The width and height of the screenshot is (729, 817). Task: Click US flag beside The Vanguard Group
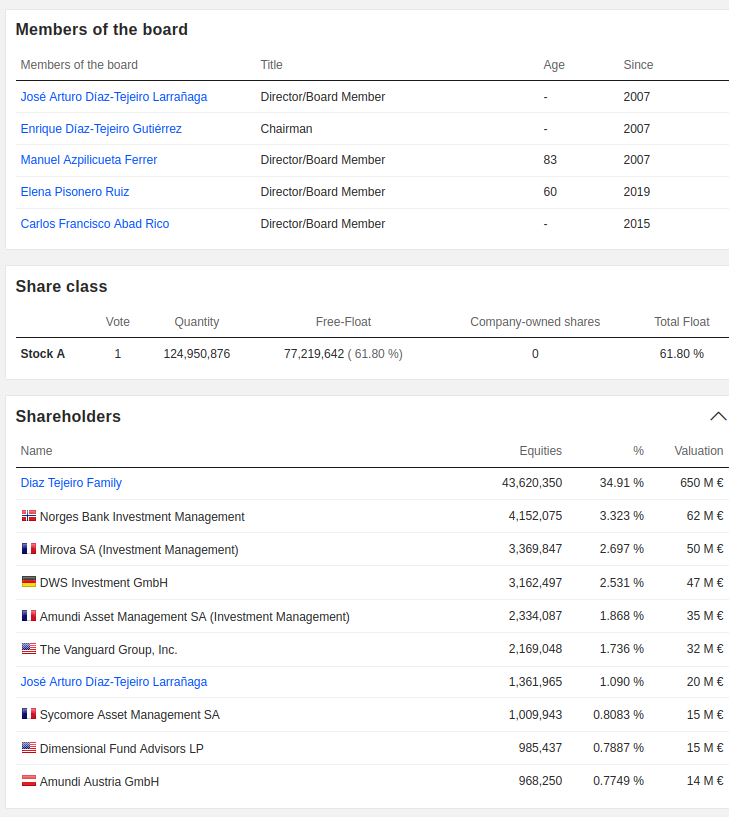tap(29, 649)
